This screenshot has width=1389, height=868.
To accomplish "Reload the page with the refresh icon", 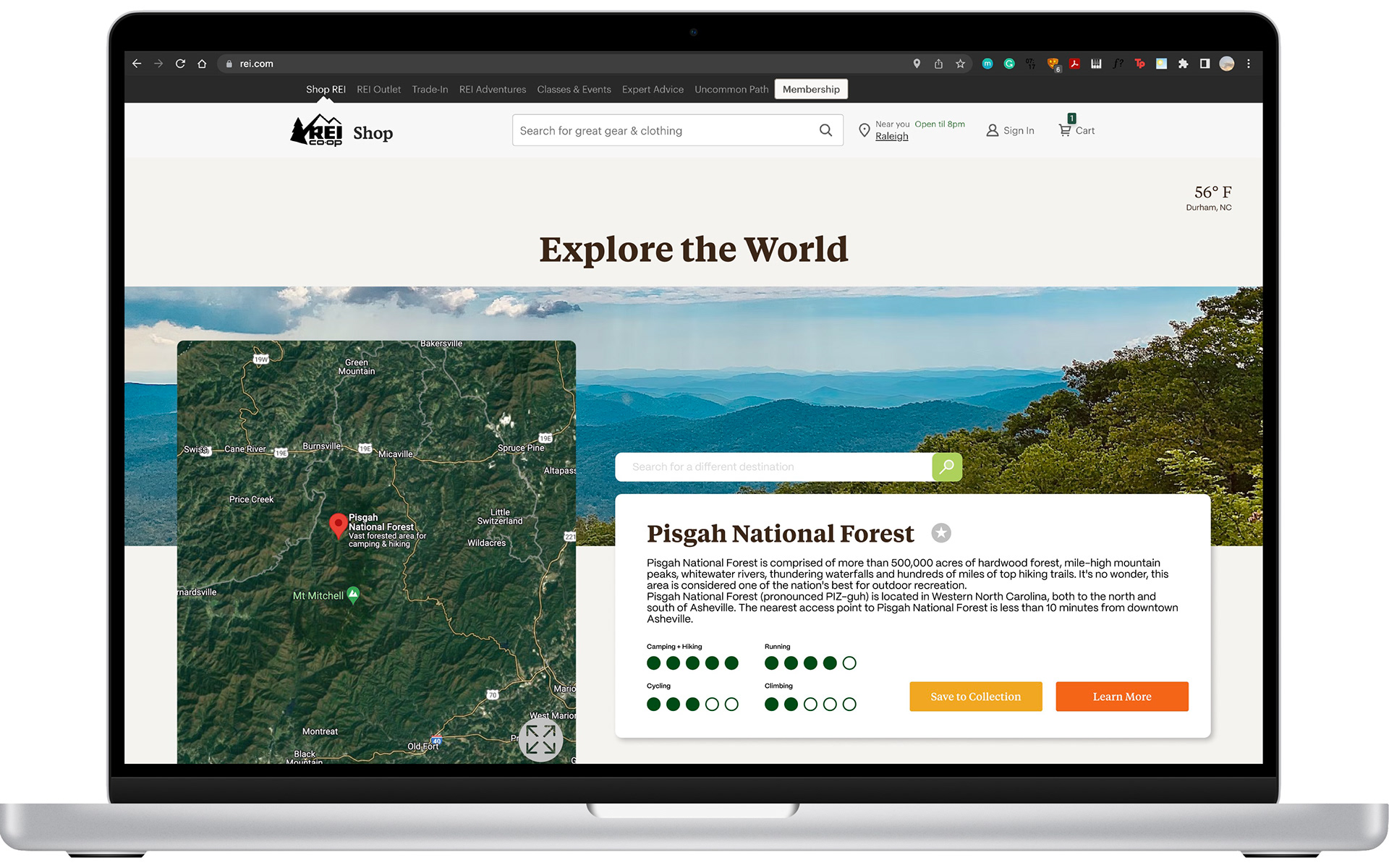I will point(180,64).
